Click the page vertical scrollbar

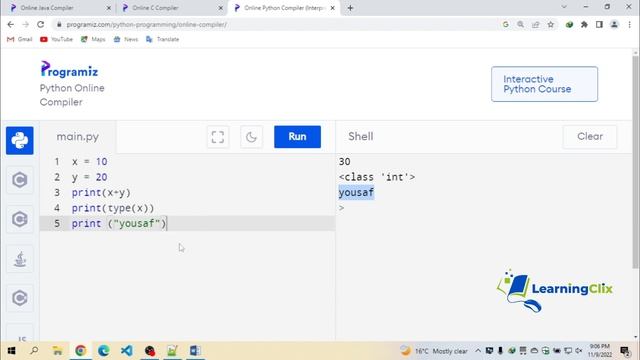coord(635,162)
